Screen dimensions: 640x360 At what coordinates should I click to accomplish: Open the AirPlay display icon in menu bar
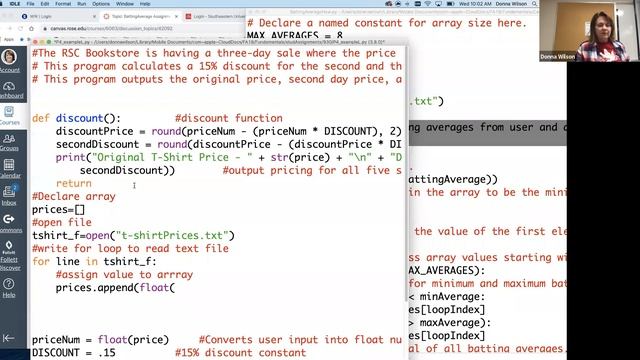point(438,4)
